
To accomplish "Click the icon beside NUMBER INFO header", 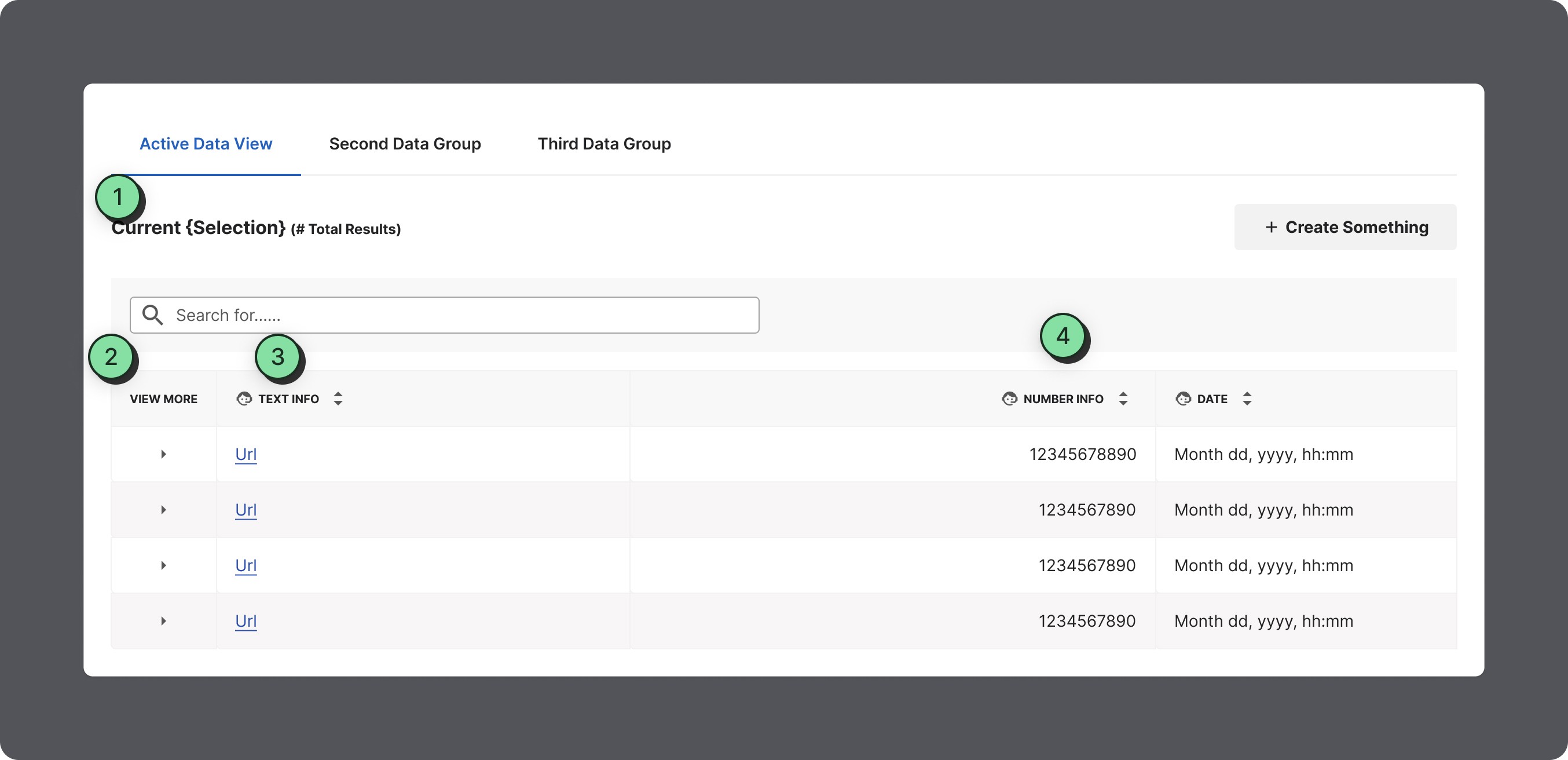I will click(1009, 399).
